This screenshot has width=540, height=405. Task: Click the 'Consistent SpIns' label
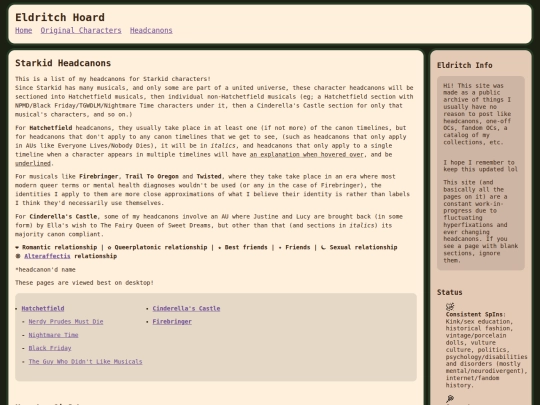pos(475,314)
